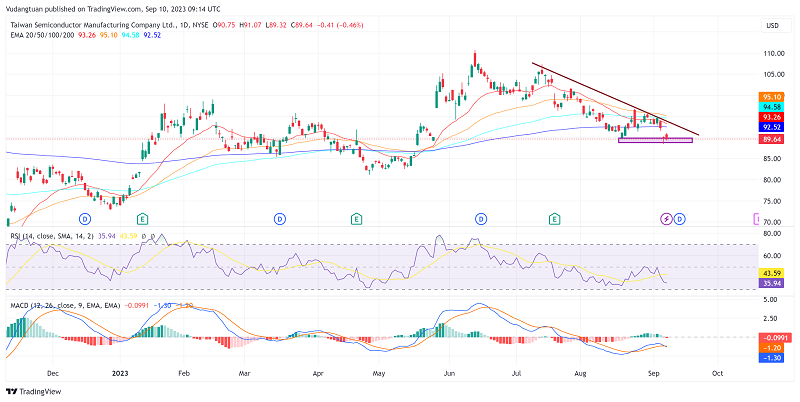
Task: Click the purple marker at far right edge
Action: pos(755,218)
